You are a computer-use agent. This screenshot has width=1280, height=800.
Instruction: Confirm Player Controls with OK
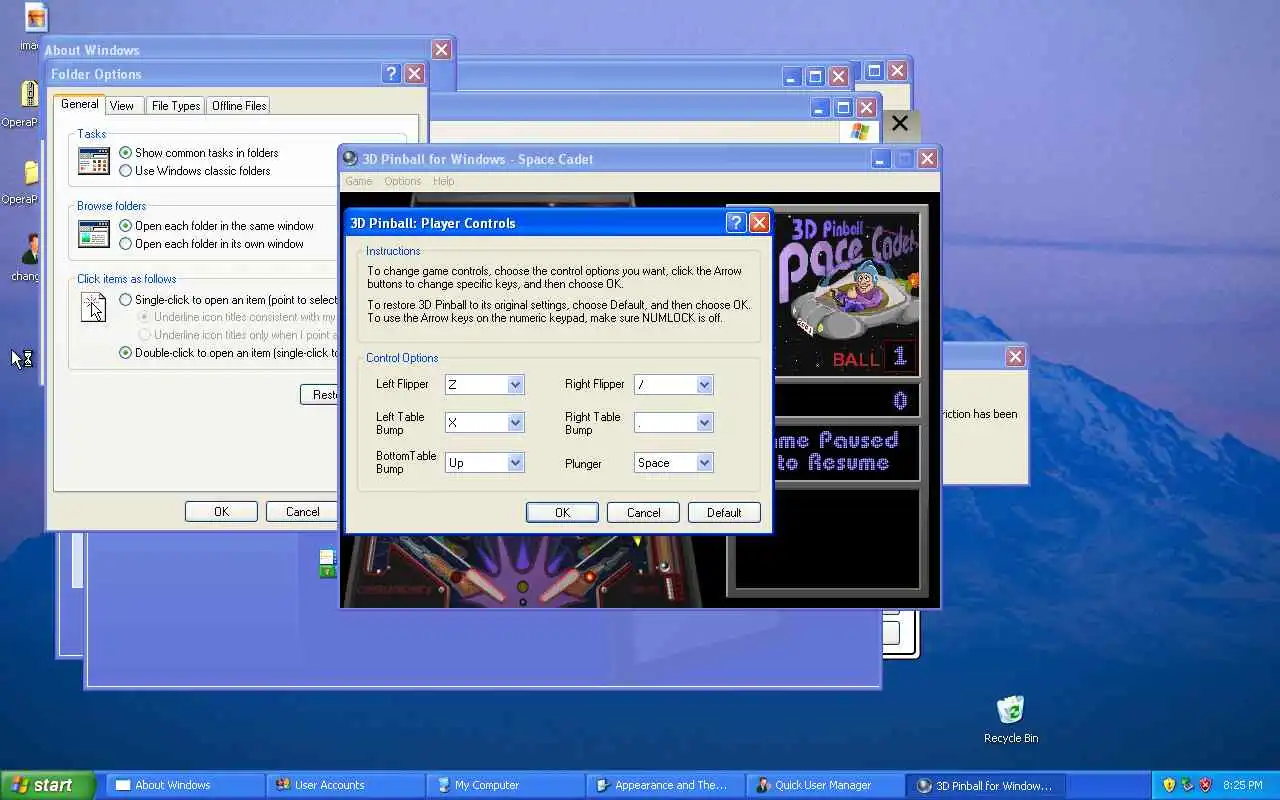pyautogui.click(x=562, y=513)
